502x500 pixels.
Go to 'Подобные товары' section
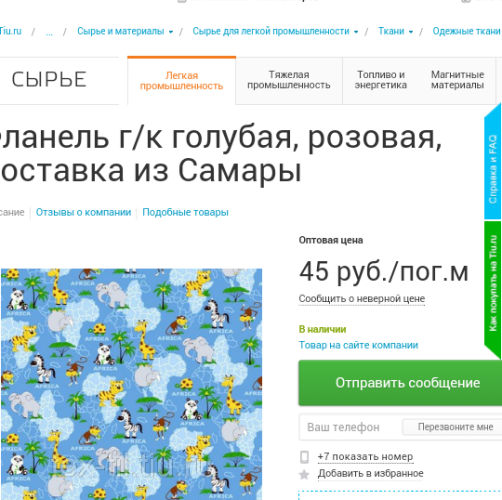tap(185, 212)
